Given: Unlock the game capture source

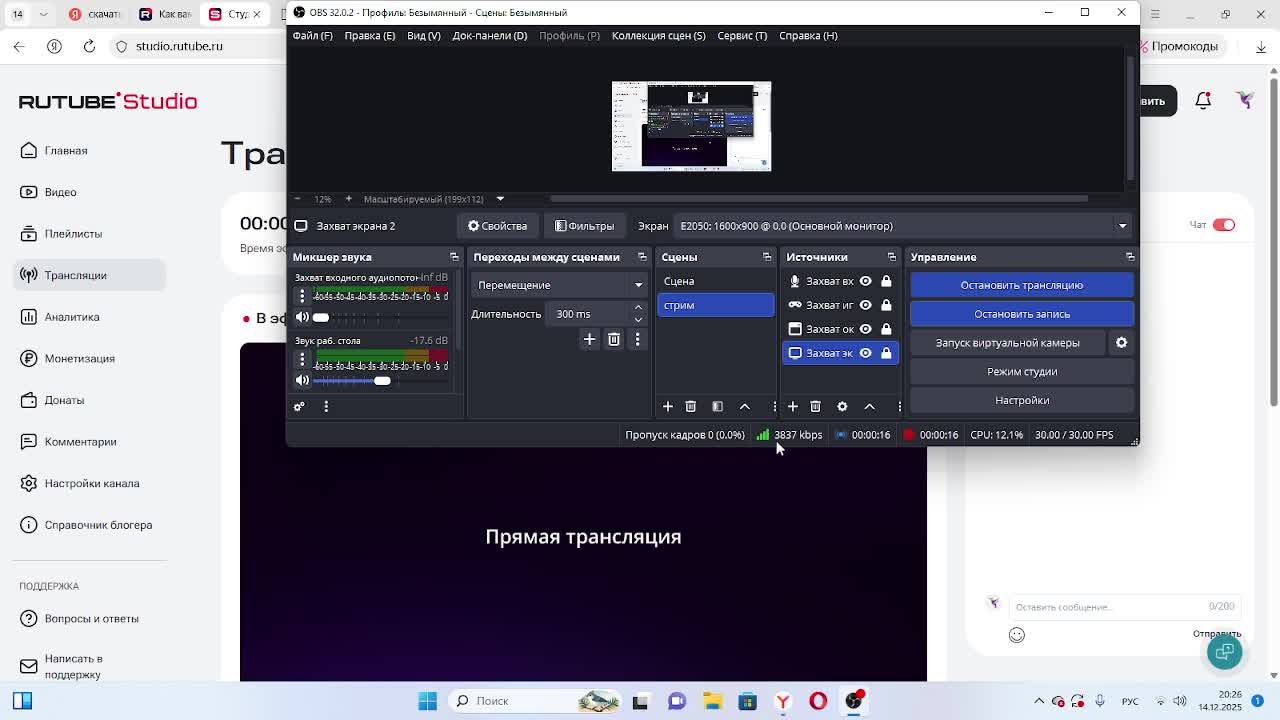Looking at the screenshot, I should point(886,305).
